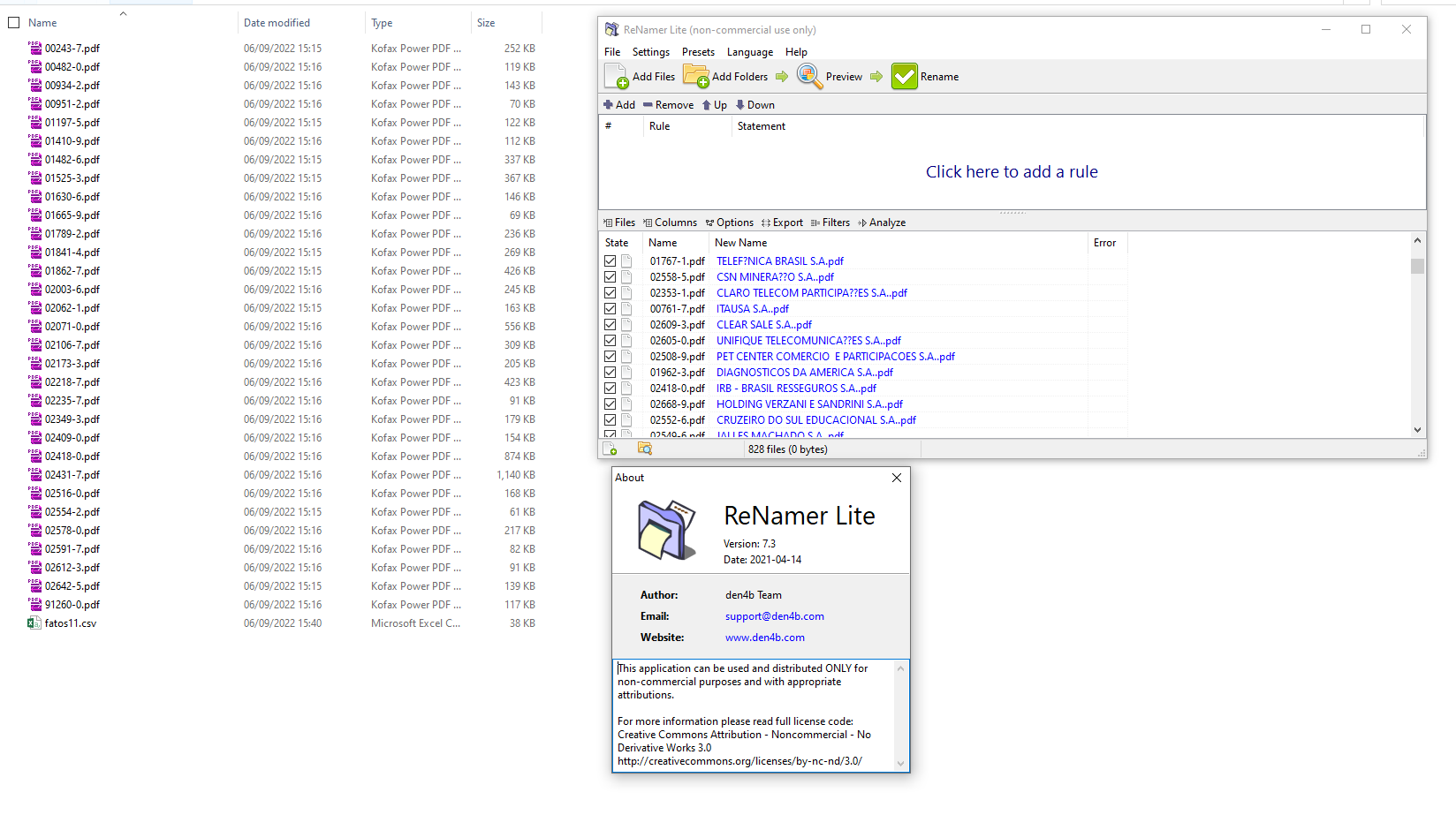Viewport: 1456px width, 815px height.
Task: Open the Presets menu
Action: pos(698,52)
